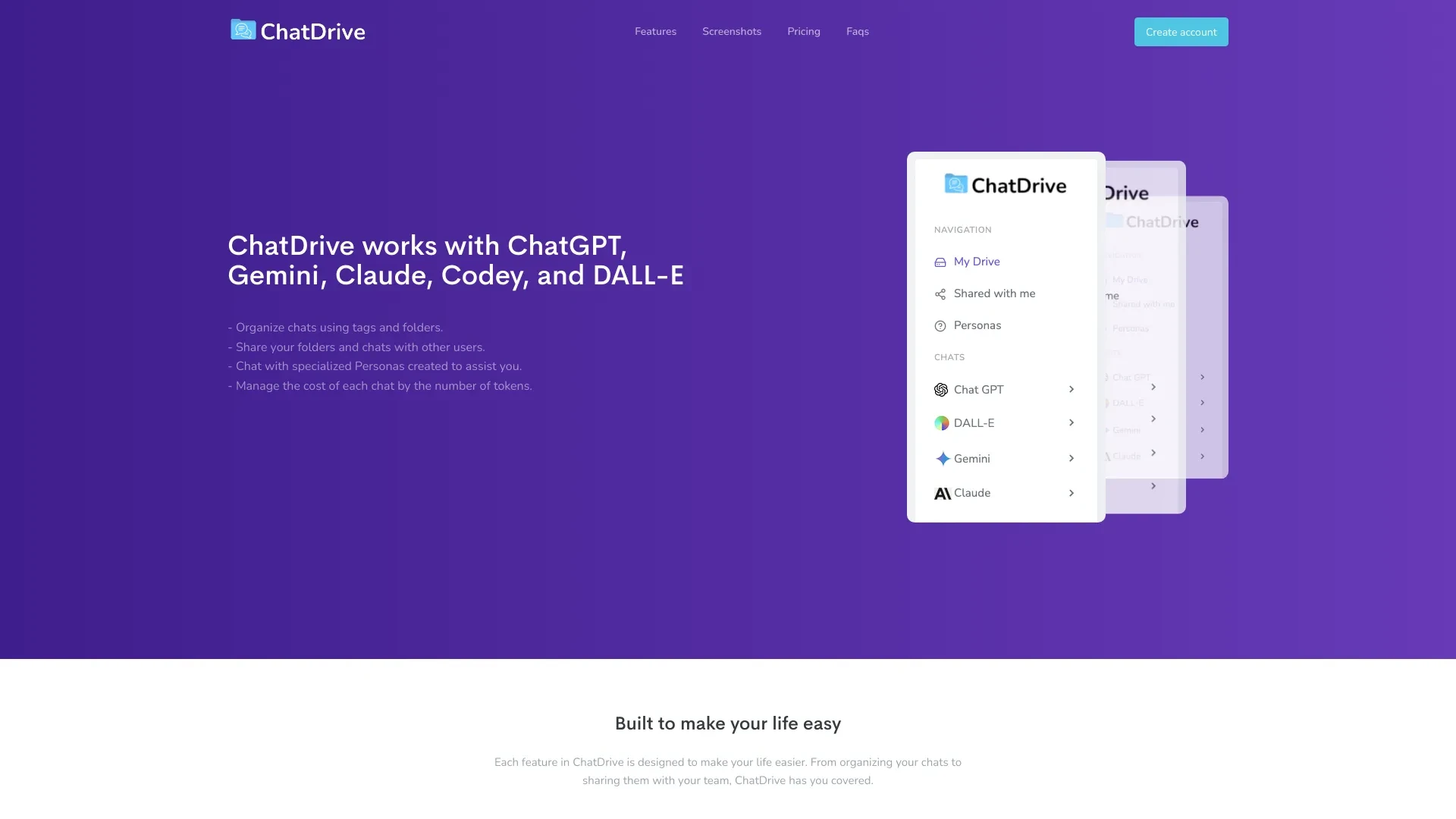This screenshot has width=1456, height=819.
Task: Select the Claude service icon
Action: click(x=942, y=493)
